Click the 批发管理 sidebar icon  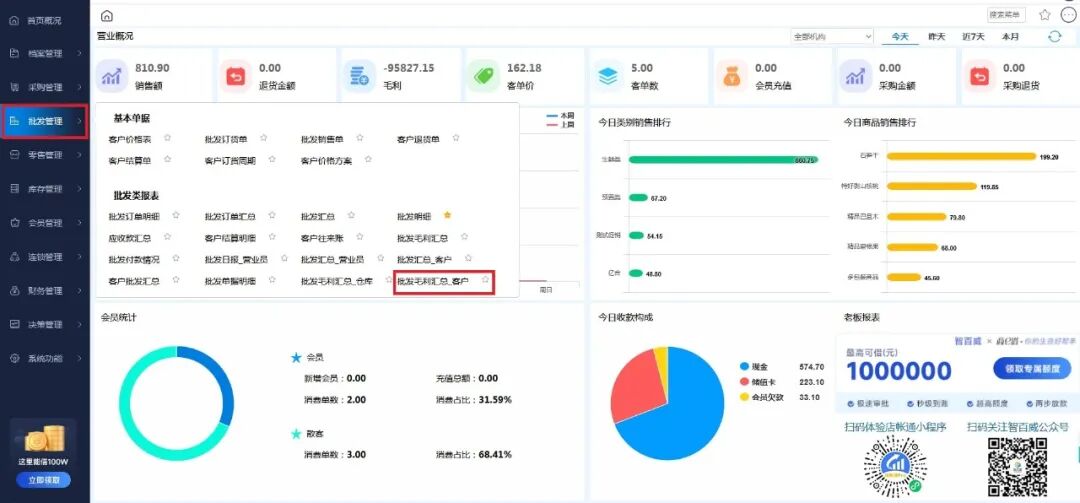14,121
